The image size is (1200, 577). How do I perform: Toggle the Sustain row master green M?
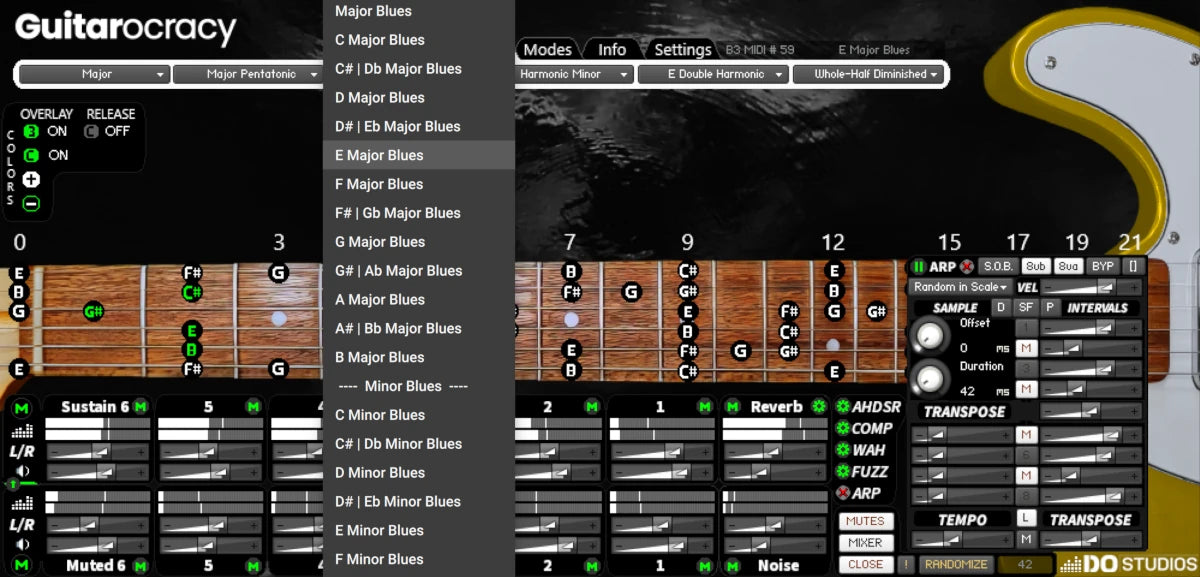21,407
